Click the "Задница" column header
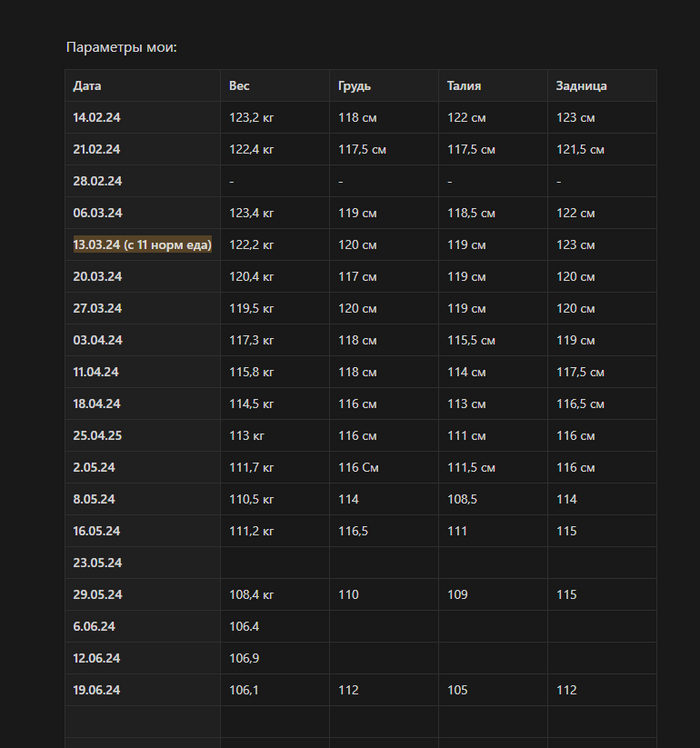This screenshot has height=748, width=700. 581,86
